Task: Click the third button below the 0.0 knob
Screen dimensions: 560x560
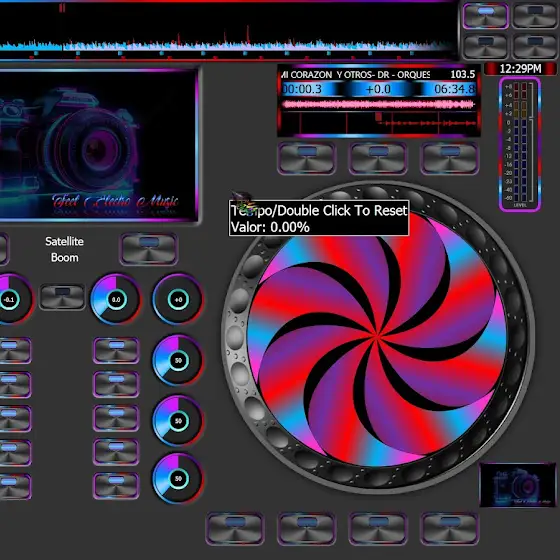Action: tap(116, 418)
